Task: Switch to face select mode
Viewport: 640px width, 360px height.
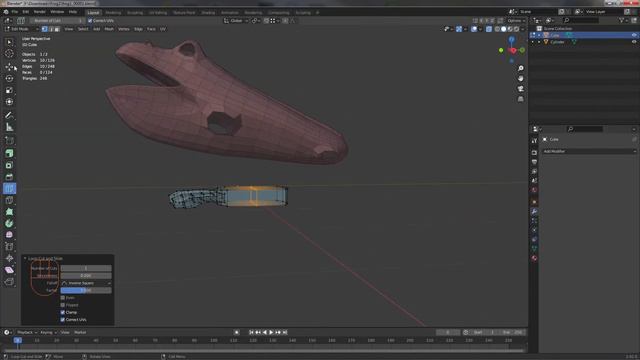Action: coord(57,29)
